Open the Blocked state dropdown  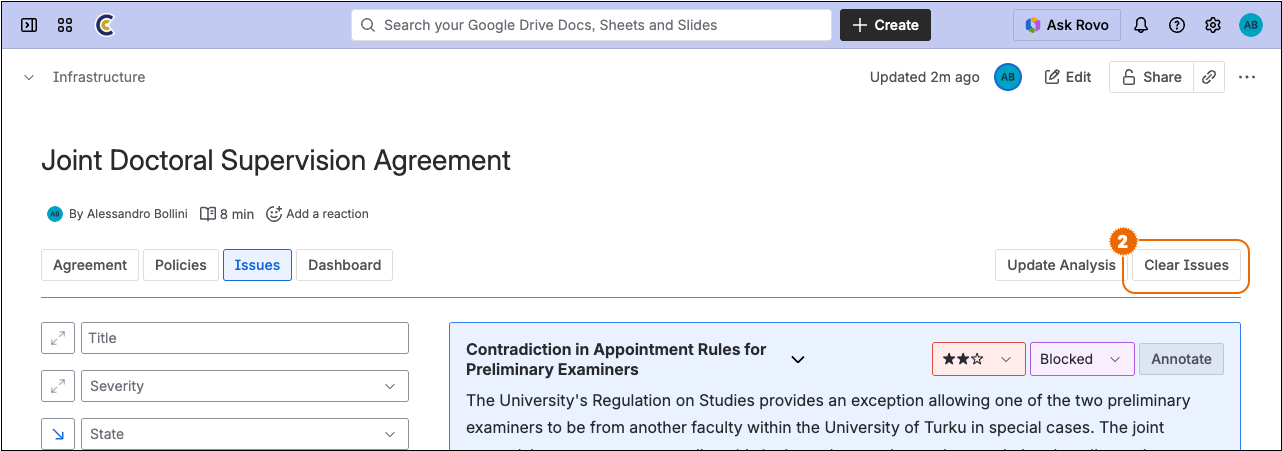tap(1081, 359)
